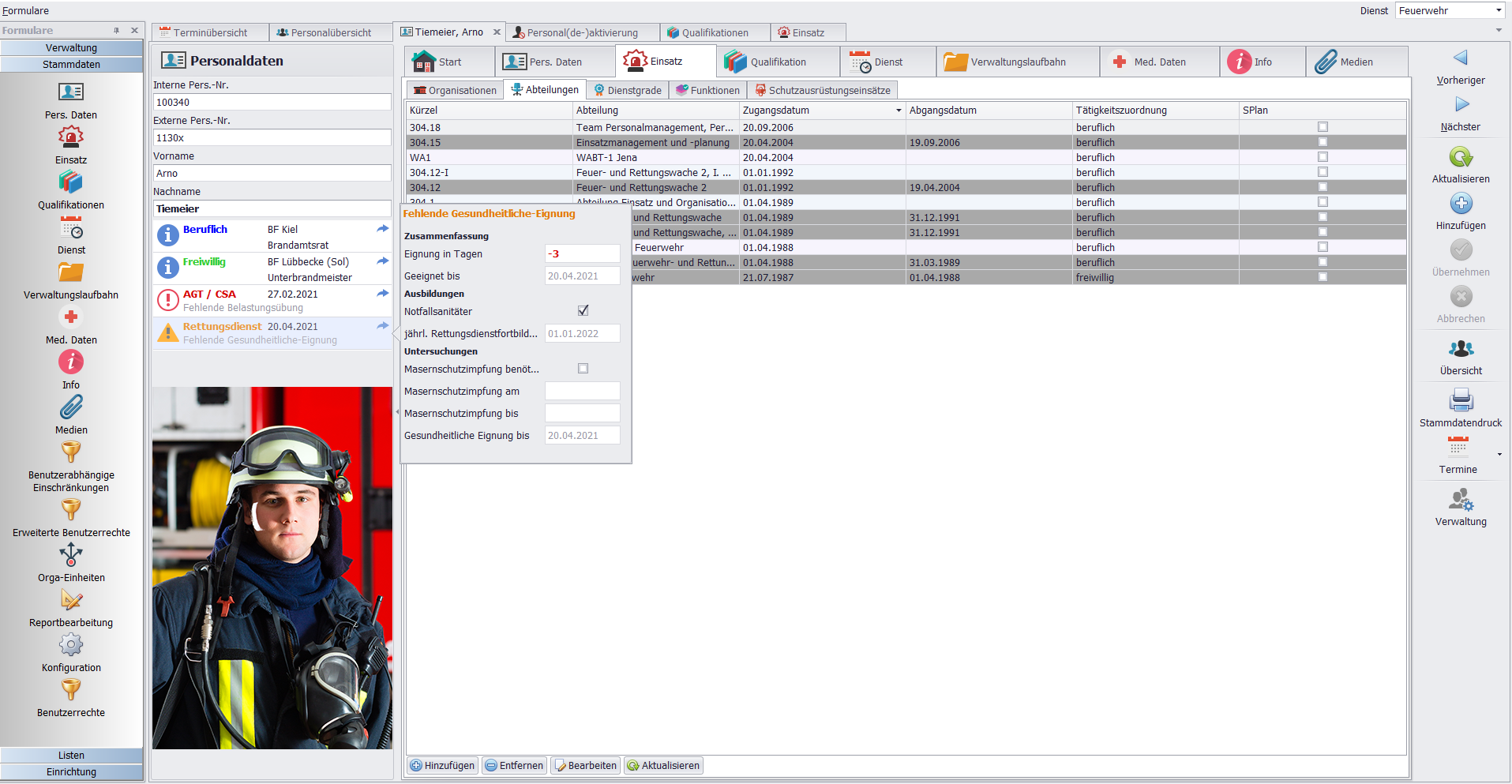The height and width of the screenshot is (784, 1512).
Task: Tick the SPlan checkbox for row 304.18
Action: click(x=1323, y=127)
